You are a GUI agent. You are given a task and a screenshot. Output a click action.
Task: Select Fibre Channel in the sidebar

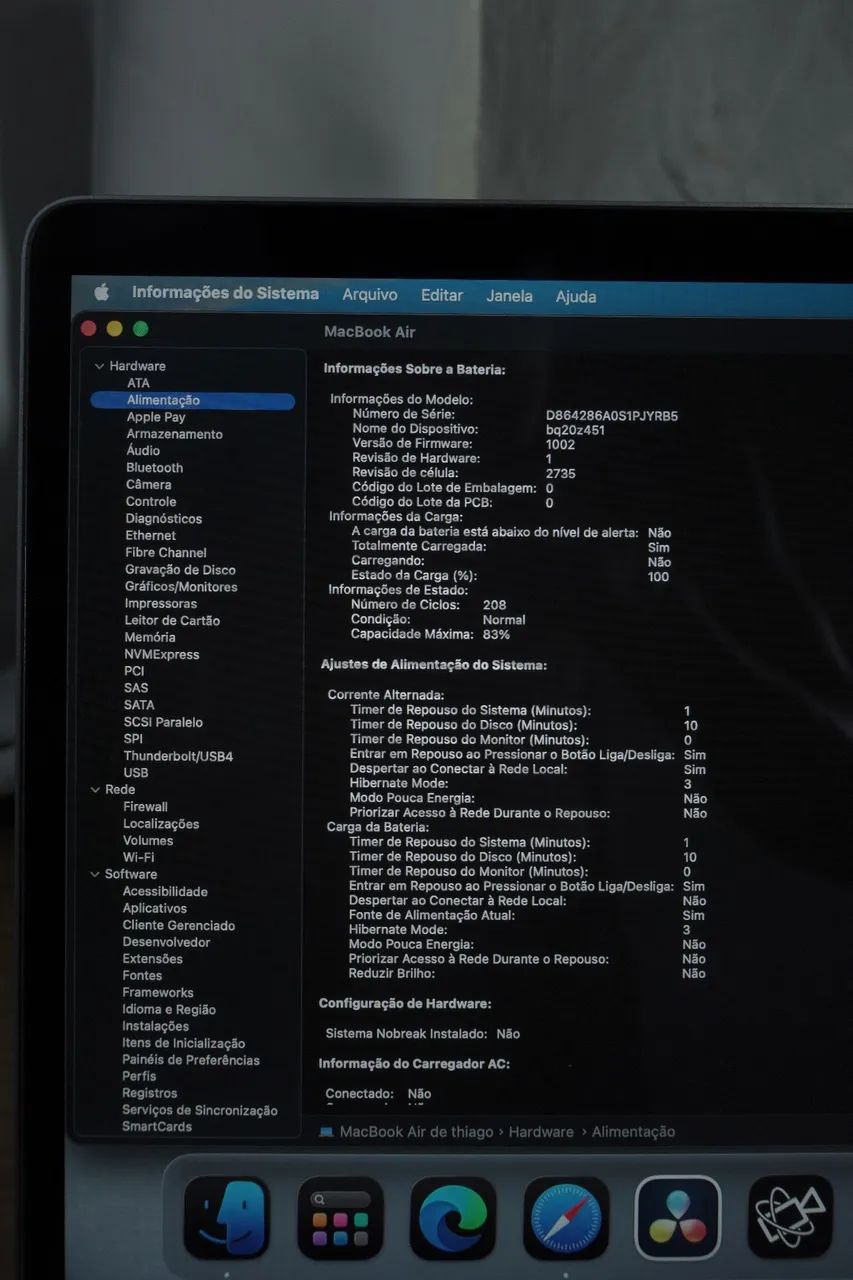[x=166, y=552]
